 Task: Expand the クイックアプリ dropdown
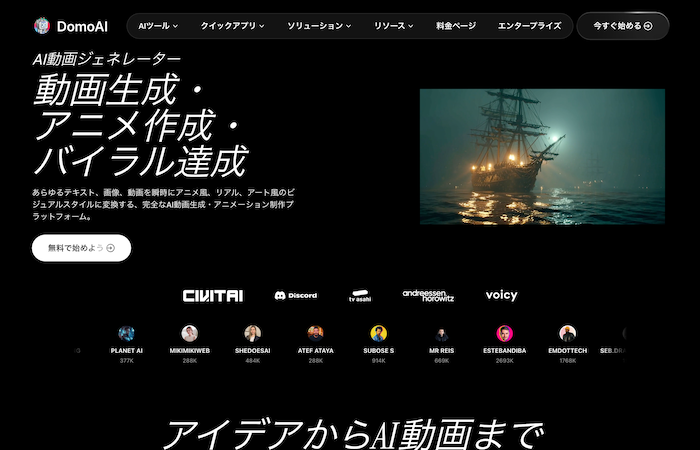click(x=234, y=26)
